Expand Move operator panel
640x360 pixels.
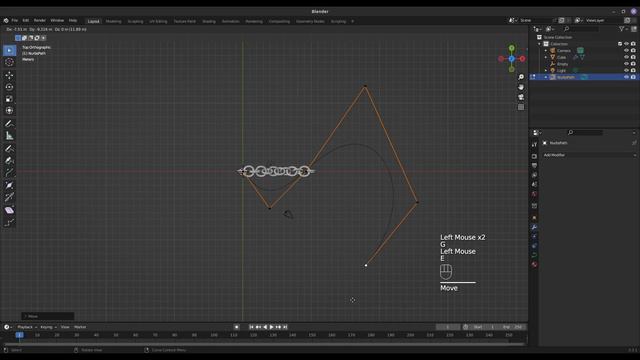coord(48,316)
